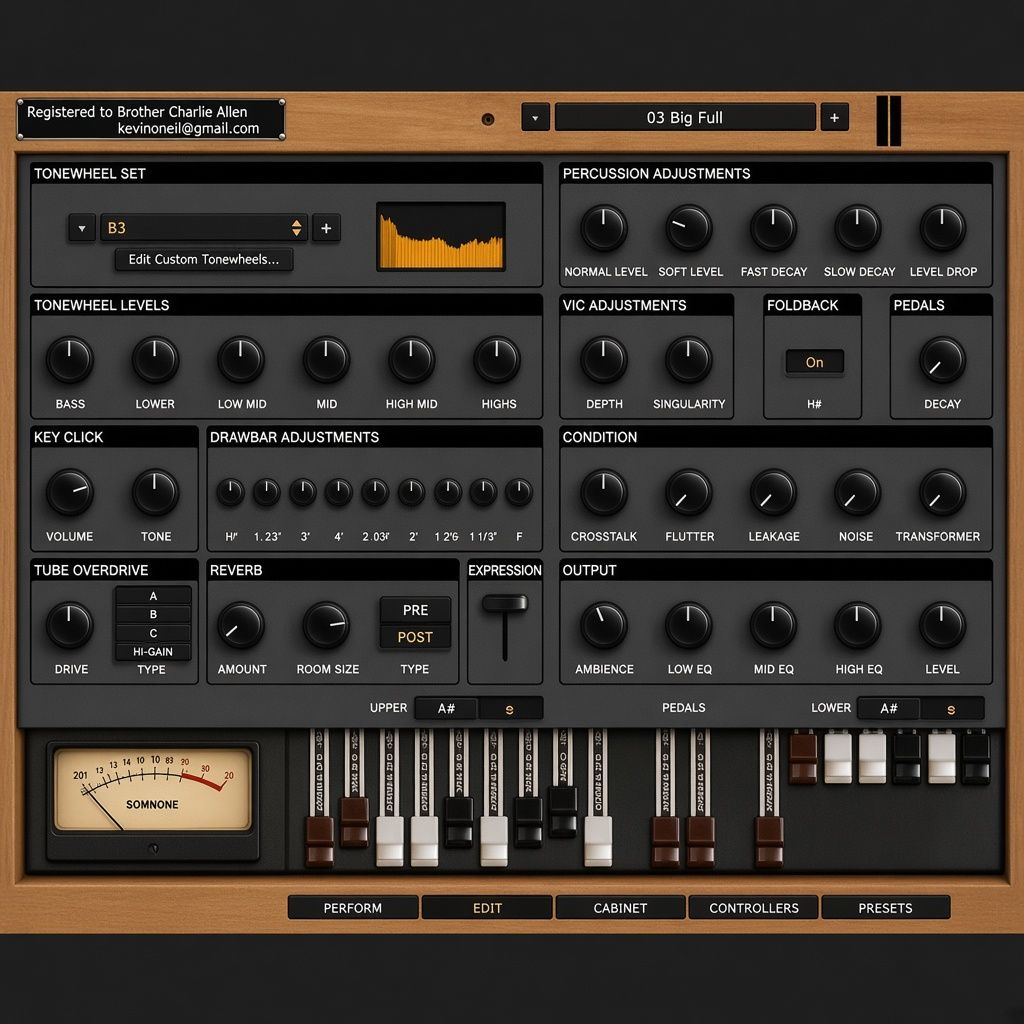
Task: Click Edit Custom Tonewheels button
Action: tap(204, 259)
